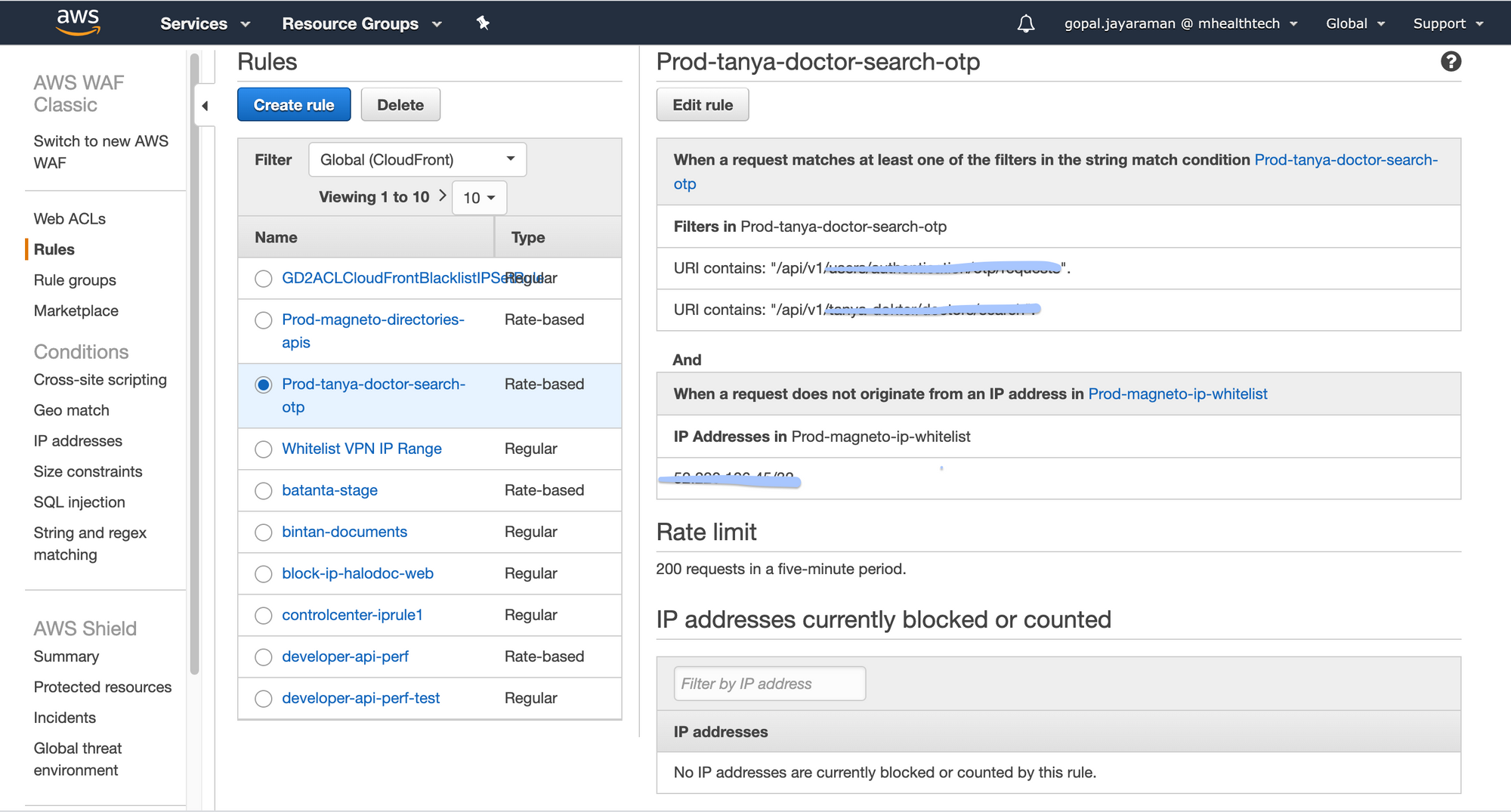Open bintan-documents rule link
Image resolution: width=1511 pixels, height=812 pixels.
345,532
